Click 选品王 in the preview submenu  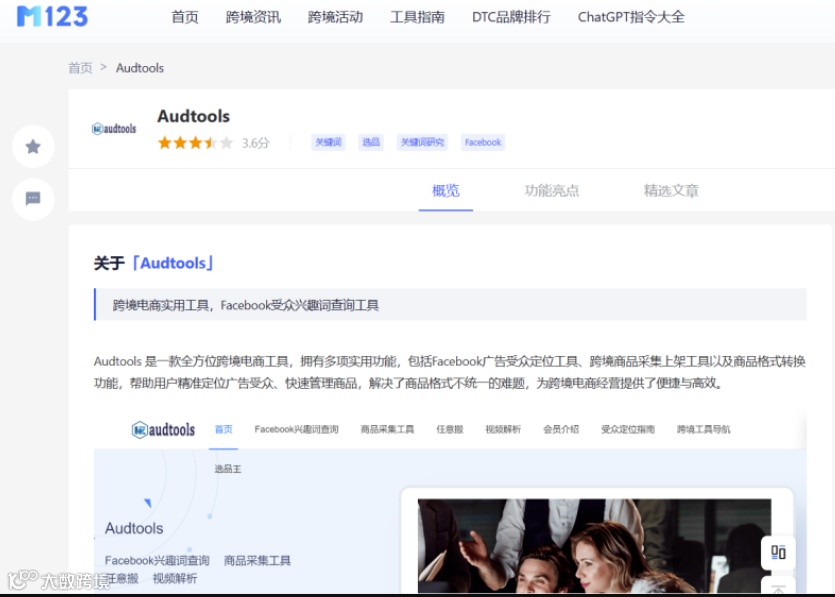point(228,469)
